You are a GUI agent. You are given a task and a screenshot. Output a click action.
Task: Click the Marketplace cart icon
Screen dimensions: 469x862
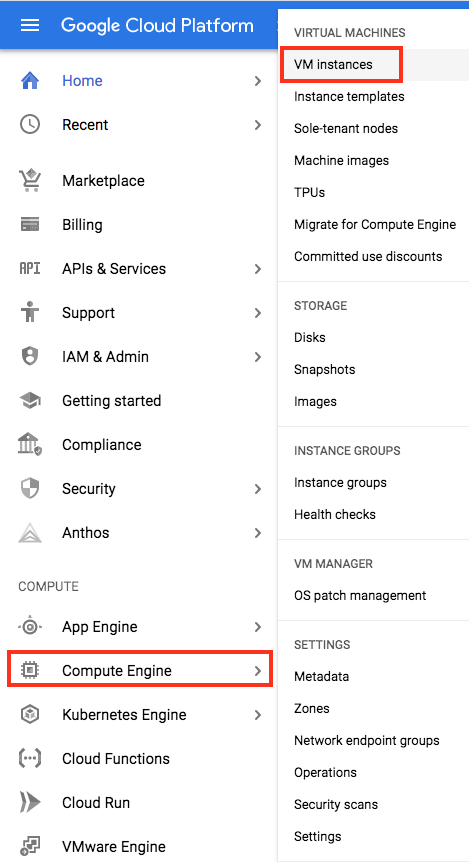pos(30,180)
